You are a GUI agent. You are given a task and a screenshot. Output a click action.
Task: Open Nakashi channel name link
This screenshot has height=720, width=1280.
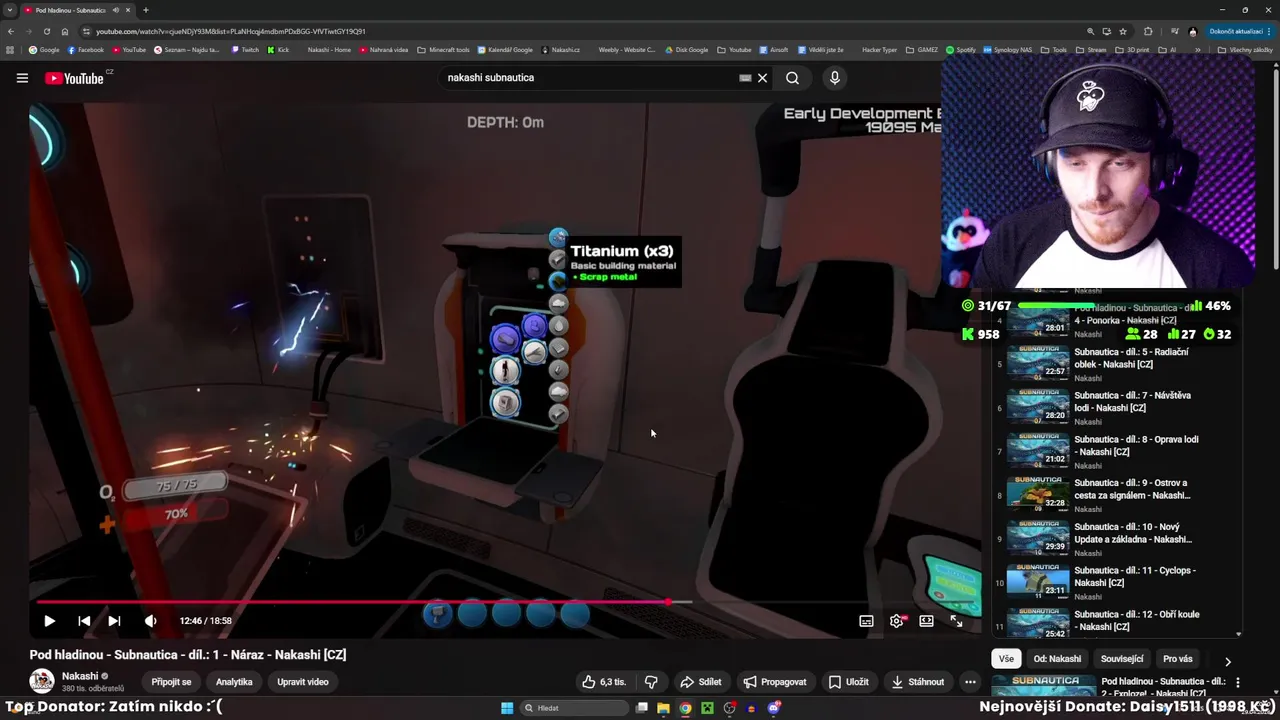point(80,676)
